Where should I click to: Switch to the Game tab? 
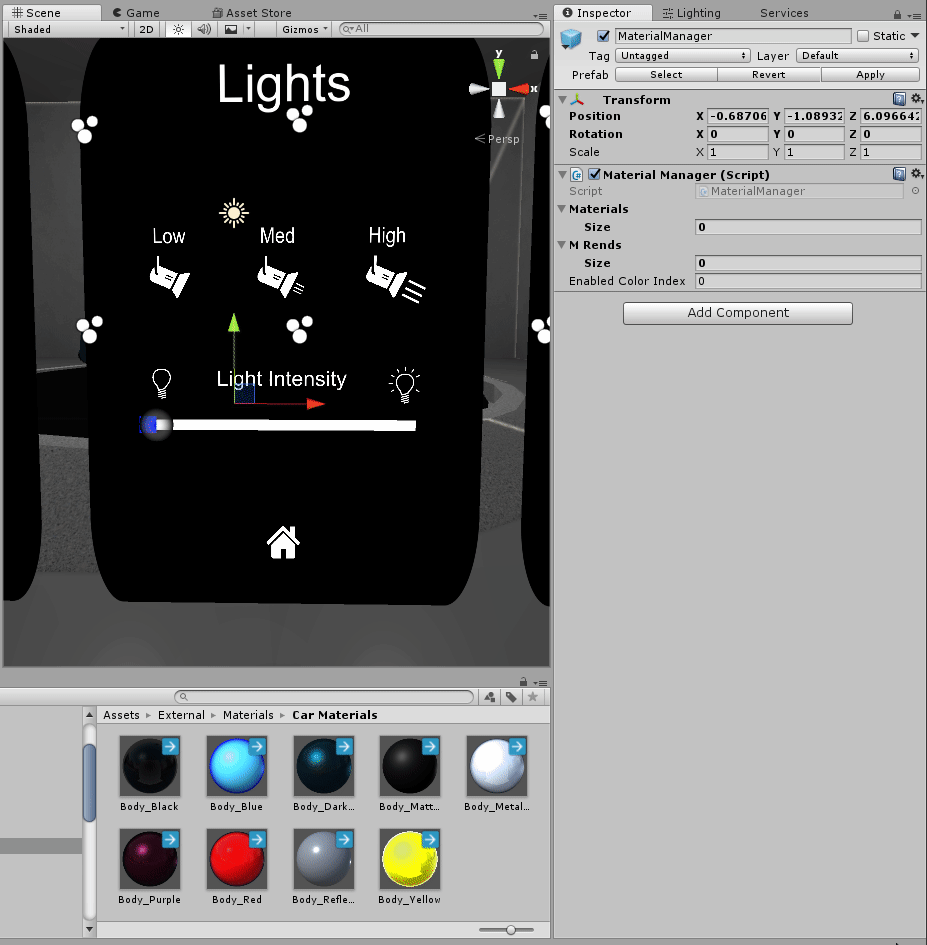[x=136, y=13]
